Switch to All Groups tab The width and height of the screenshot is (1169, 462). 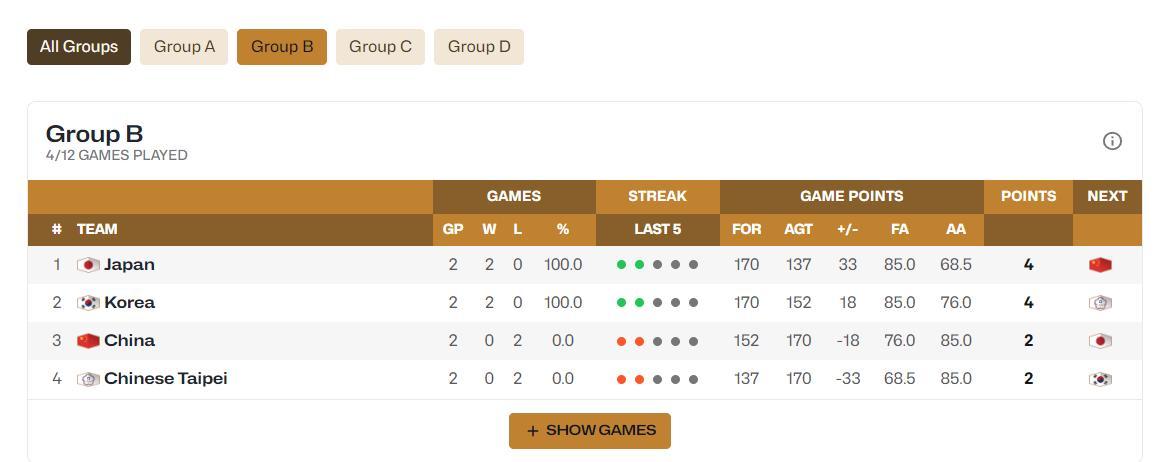(x=79, y=47)
